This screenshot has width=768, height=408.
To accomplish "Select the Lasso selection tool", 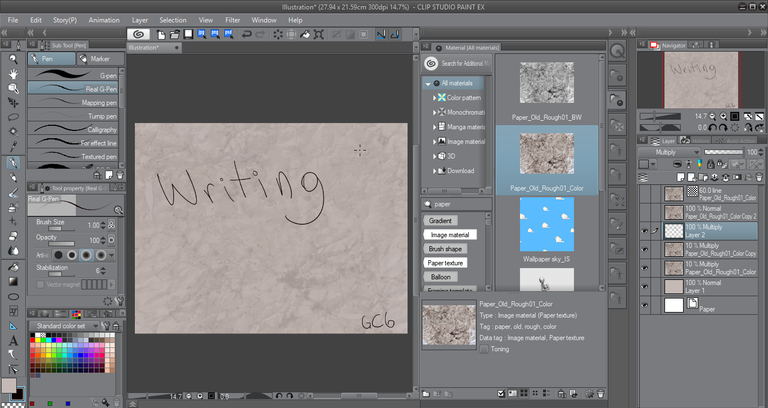I will (x=13, y=117).
